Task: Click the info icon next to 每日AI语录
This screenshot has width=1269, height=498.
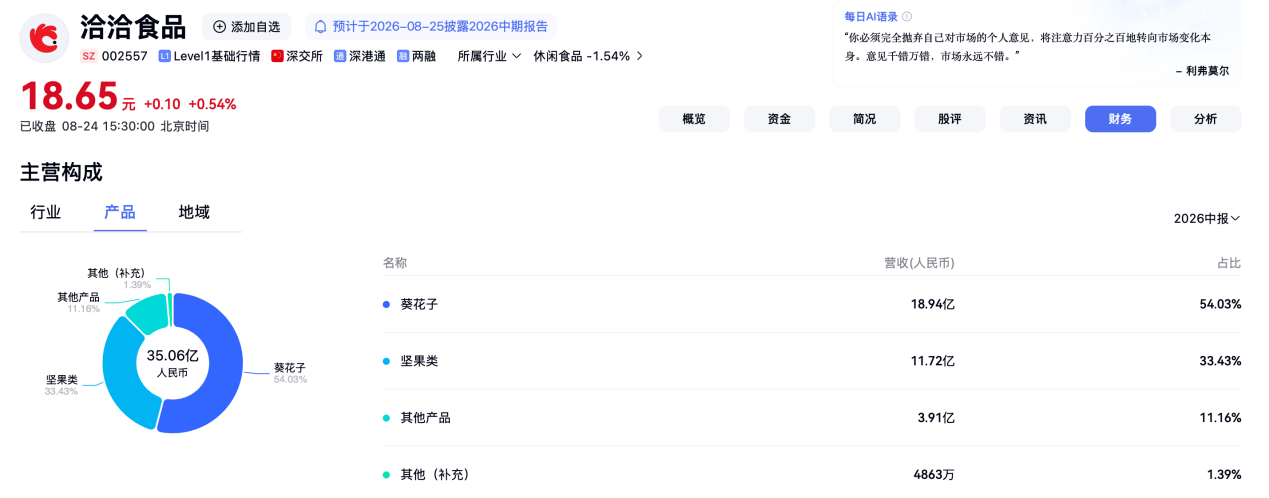Action: click(x=907, y=17)
